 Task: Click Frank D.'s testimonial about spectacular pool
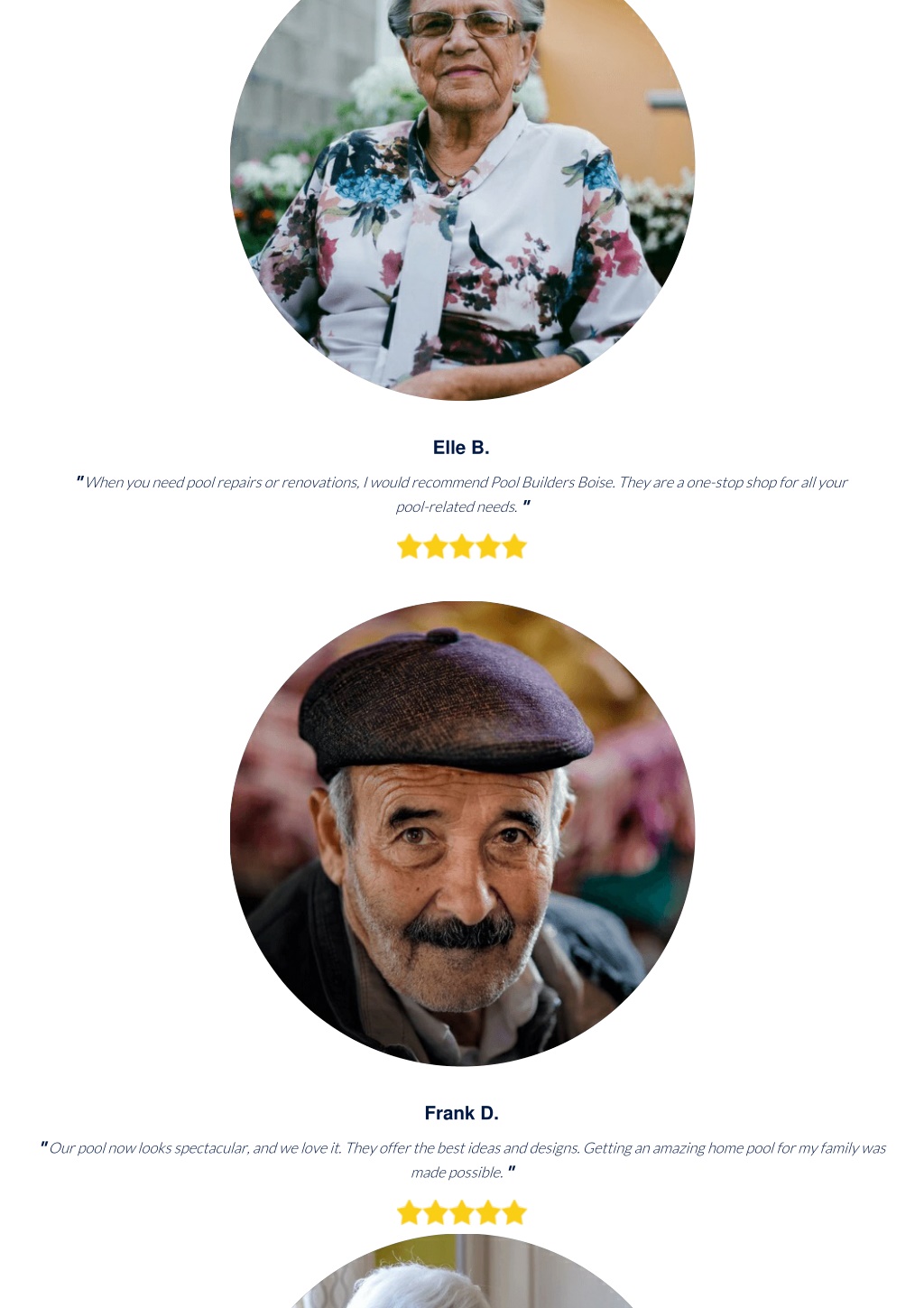pyautogui.click(x=462, y=1160)
